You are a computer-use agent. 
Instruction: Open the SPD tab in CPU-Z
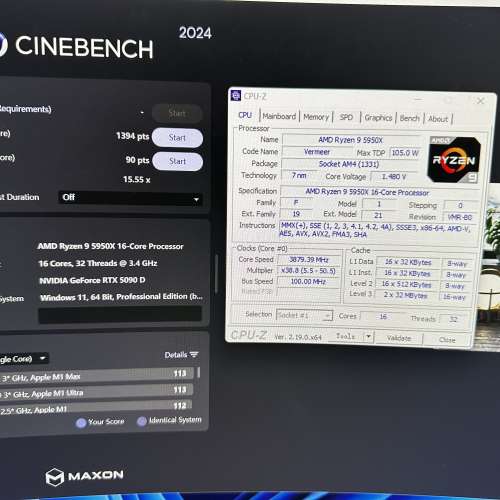[x=346, y=117]
